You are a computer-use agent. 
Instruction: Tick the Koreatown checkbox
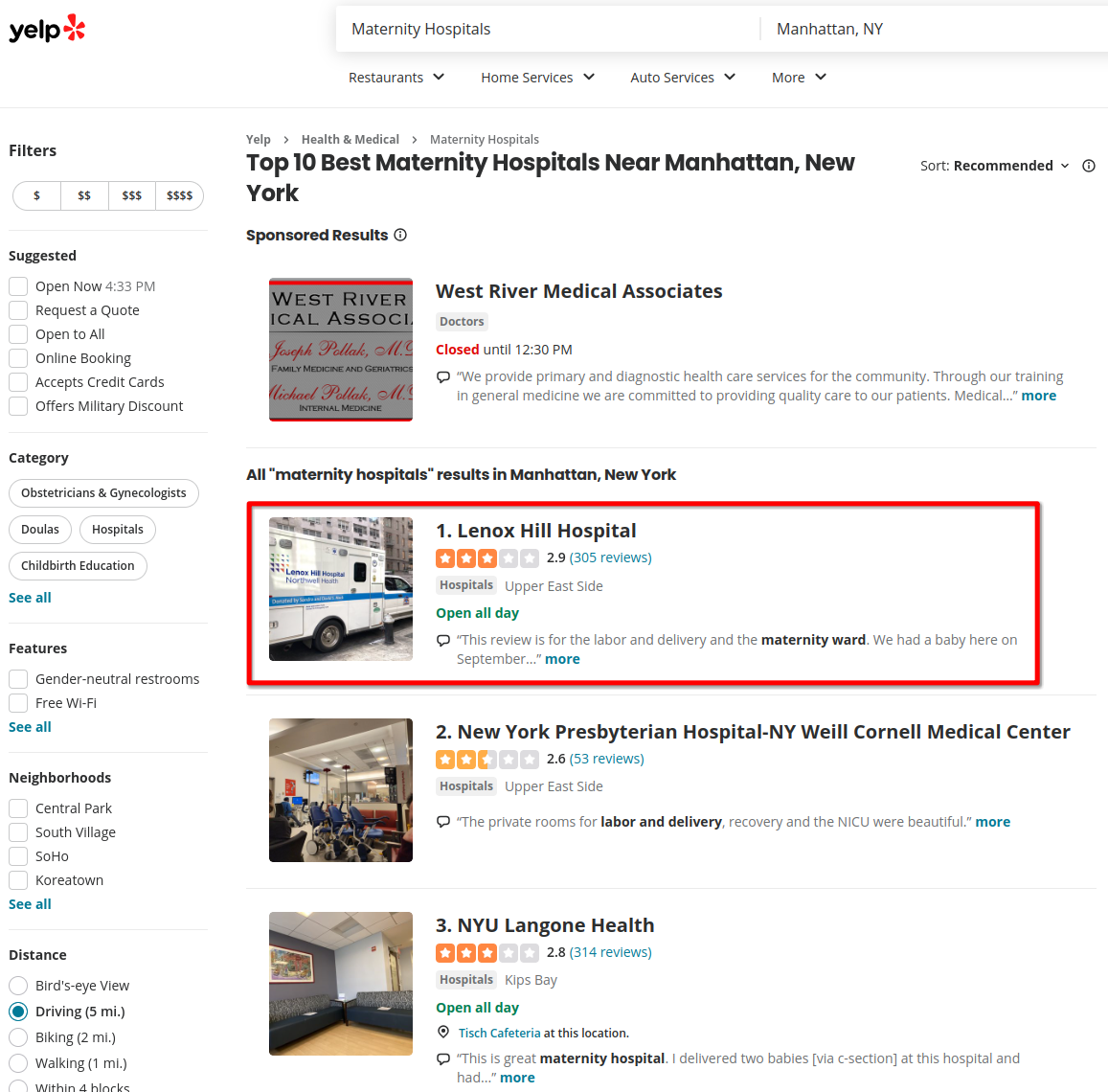18,880
